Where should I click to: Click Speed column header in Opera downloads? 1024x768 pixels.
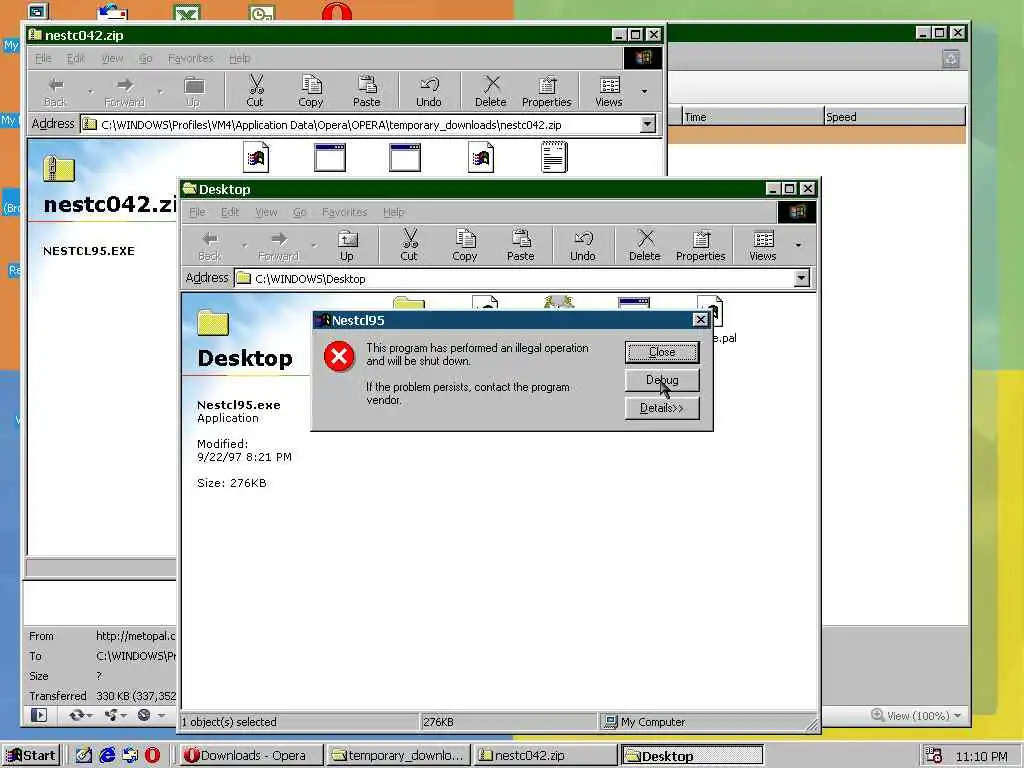point(894,117)
